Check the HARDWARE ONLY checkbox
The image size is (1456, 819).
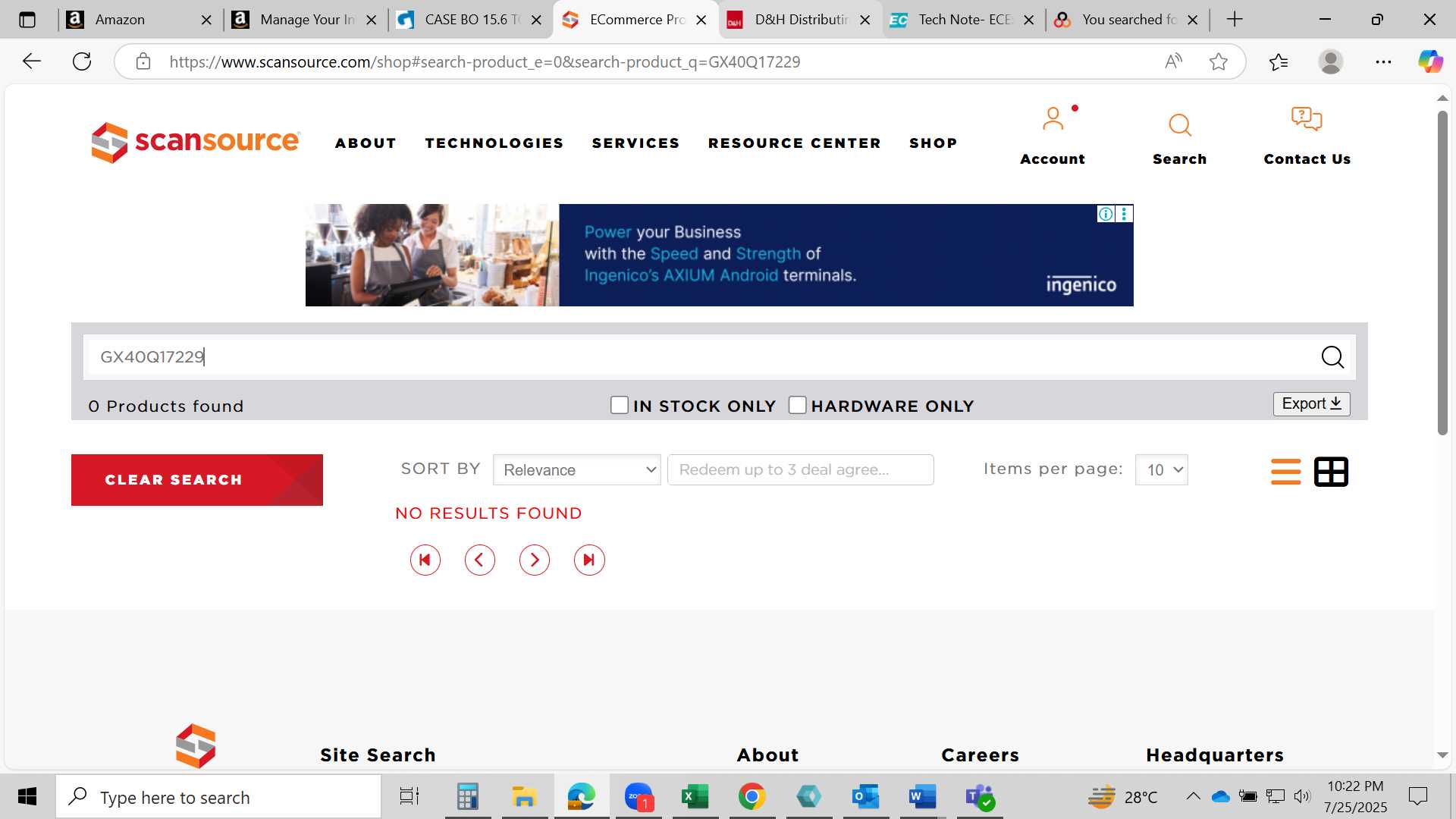pos(797,405)
